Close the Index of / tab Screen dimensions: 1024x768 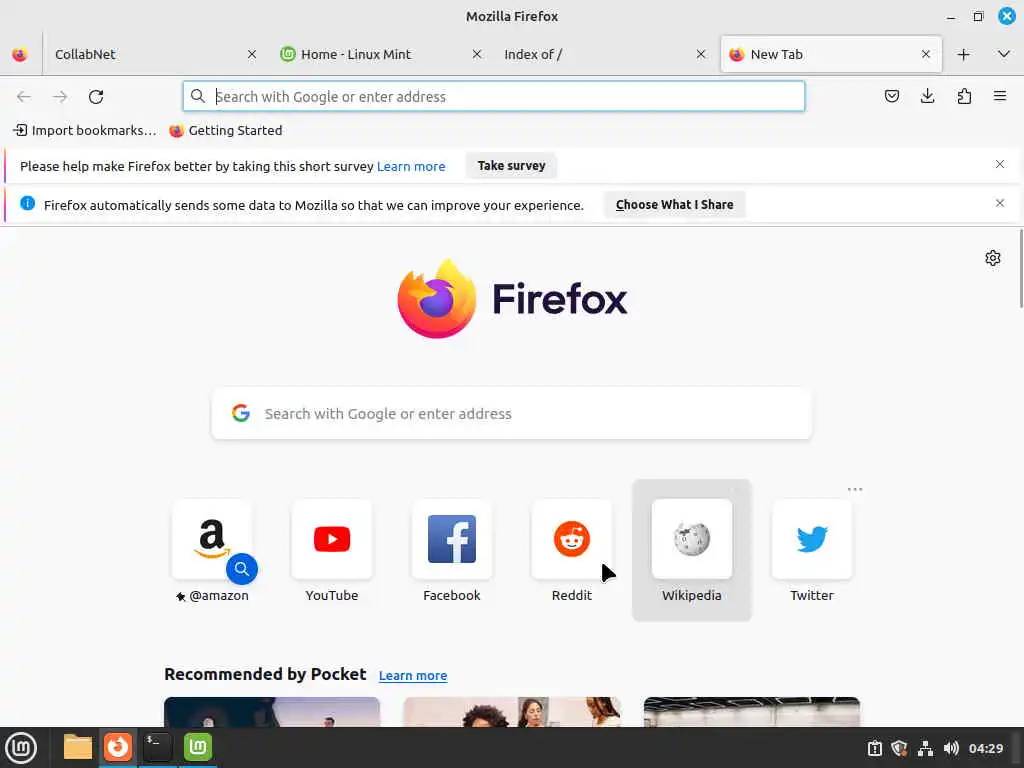tap(701, 54)
